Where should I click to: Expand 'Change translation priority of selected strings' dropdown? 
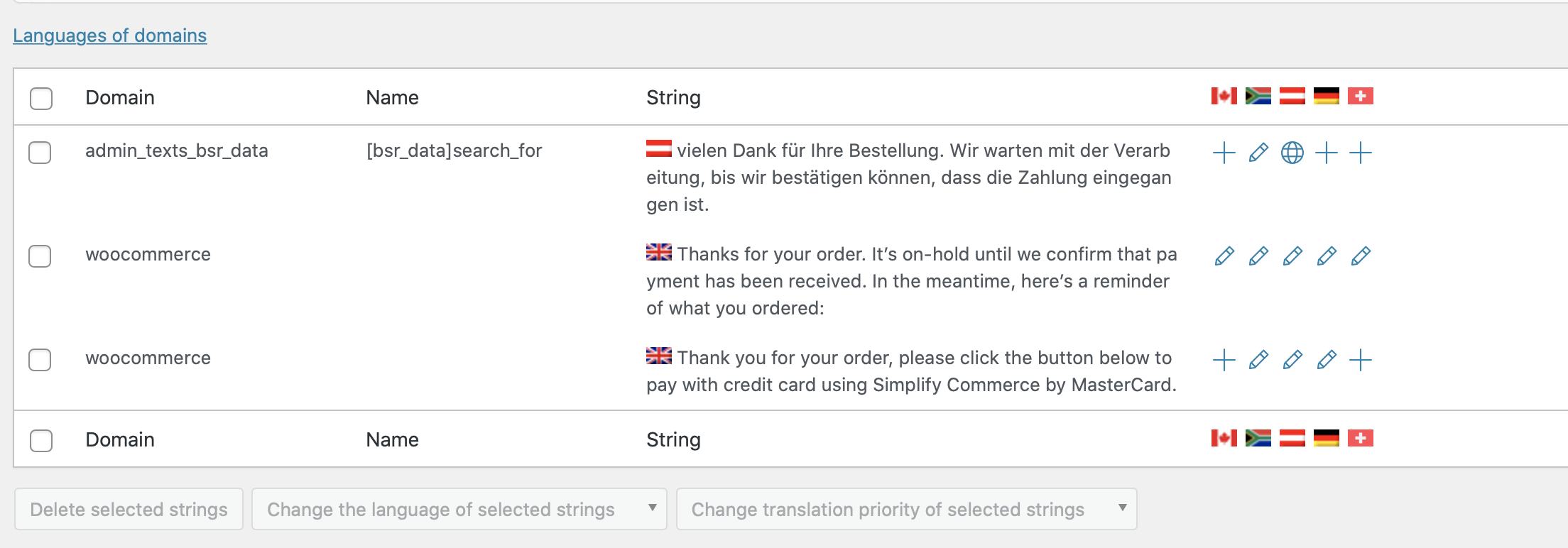click(x=907, y=509)
